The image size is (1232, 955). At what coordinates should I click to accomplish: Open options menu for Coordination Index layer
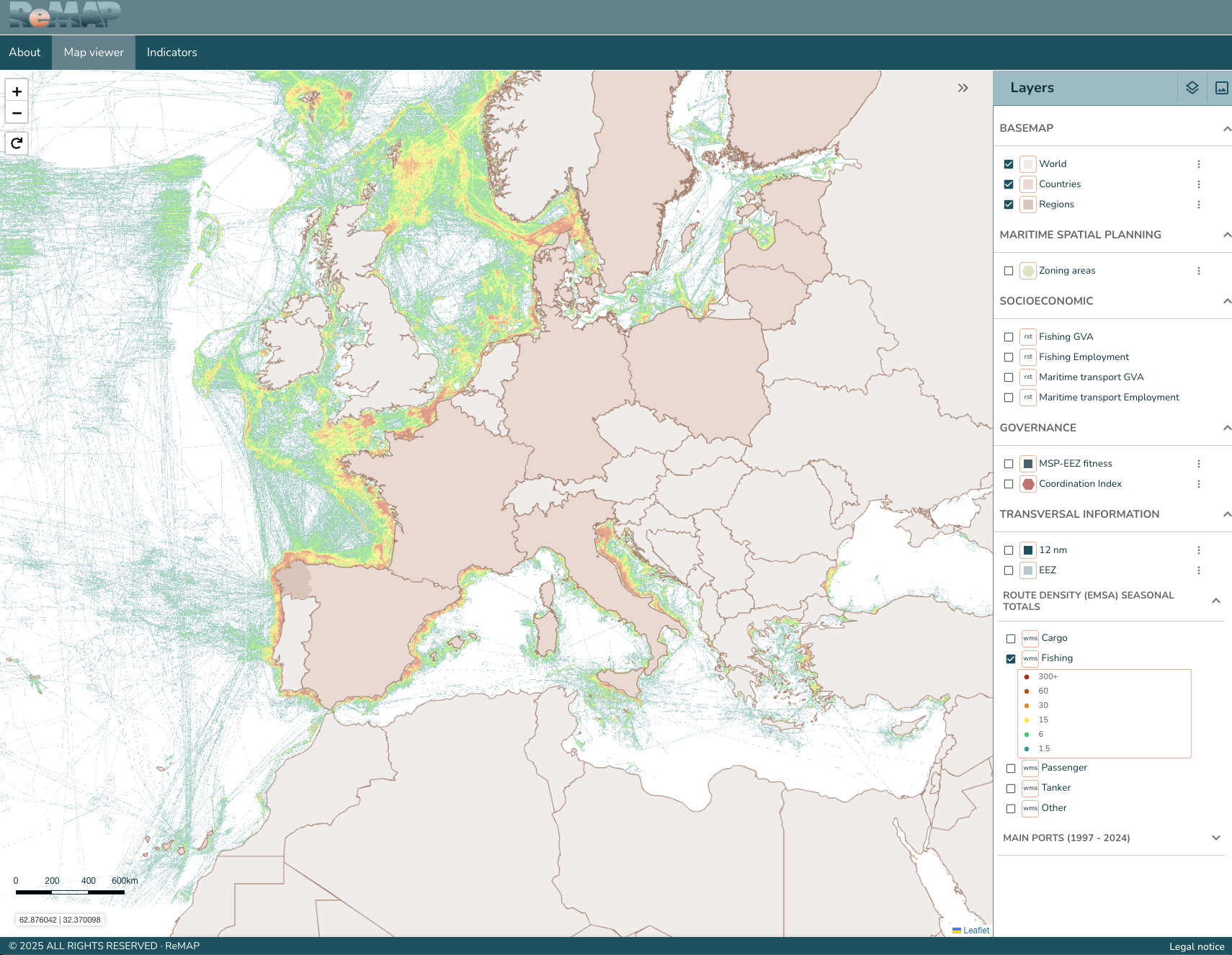1199,484
